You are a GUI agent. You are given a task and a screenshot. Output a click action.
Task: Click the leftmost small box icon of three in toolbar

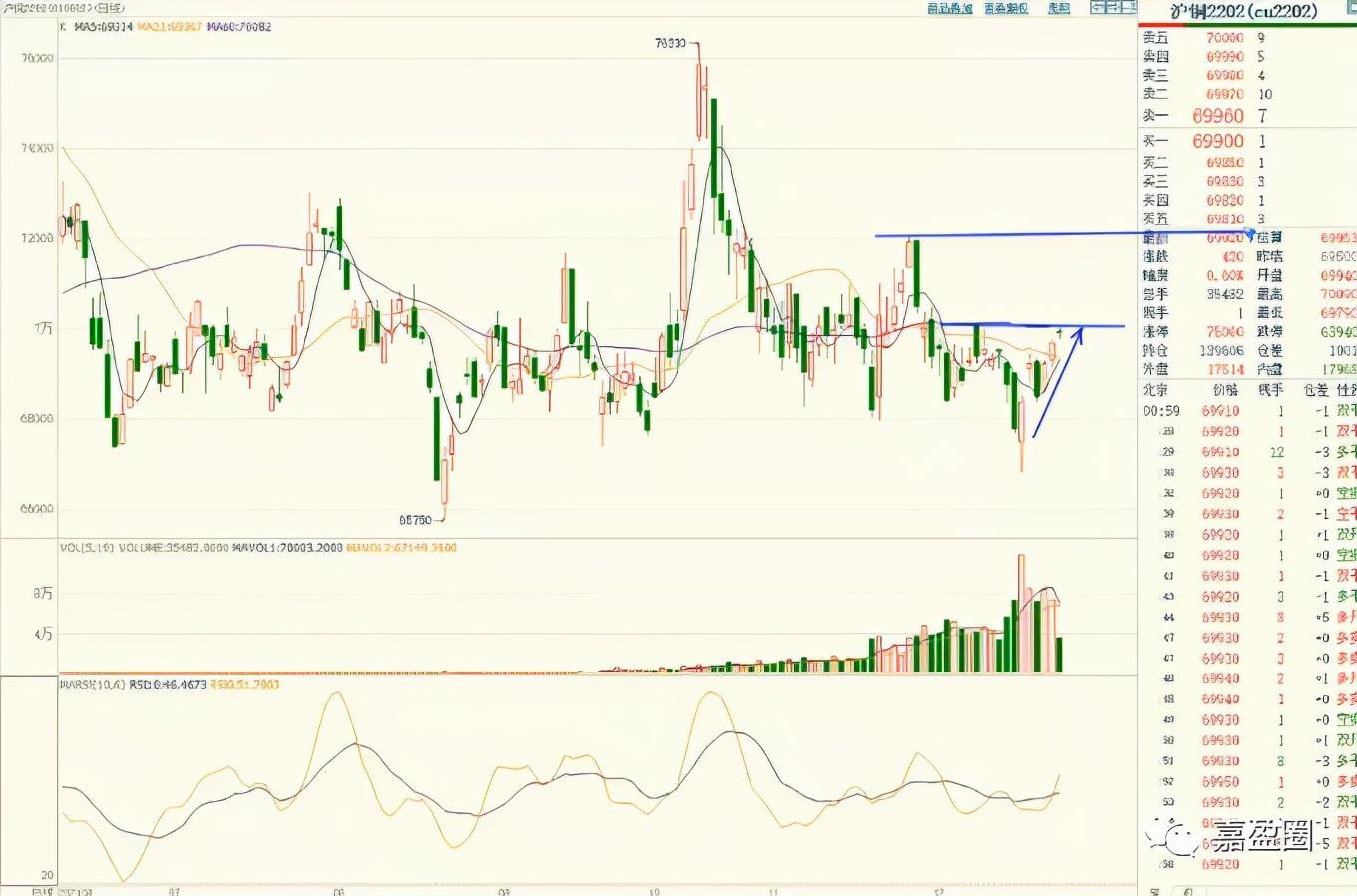(x=1097, y=8)
